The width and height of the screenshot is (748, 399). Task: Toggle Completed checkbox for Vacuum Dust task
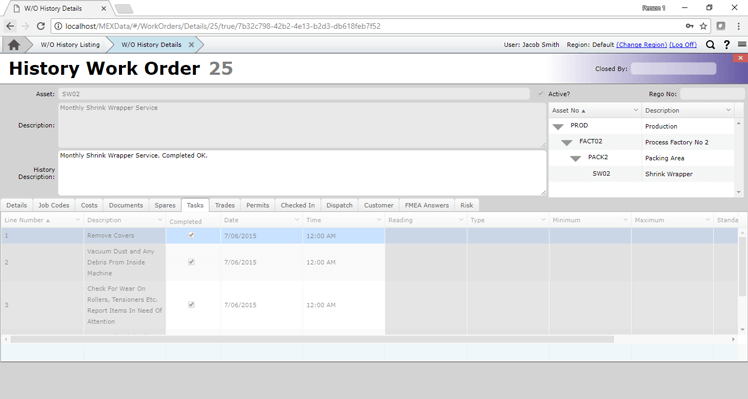coord(191,262)
